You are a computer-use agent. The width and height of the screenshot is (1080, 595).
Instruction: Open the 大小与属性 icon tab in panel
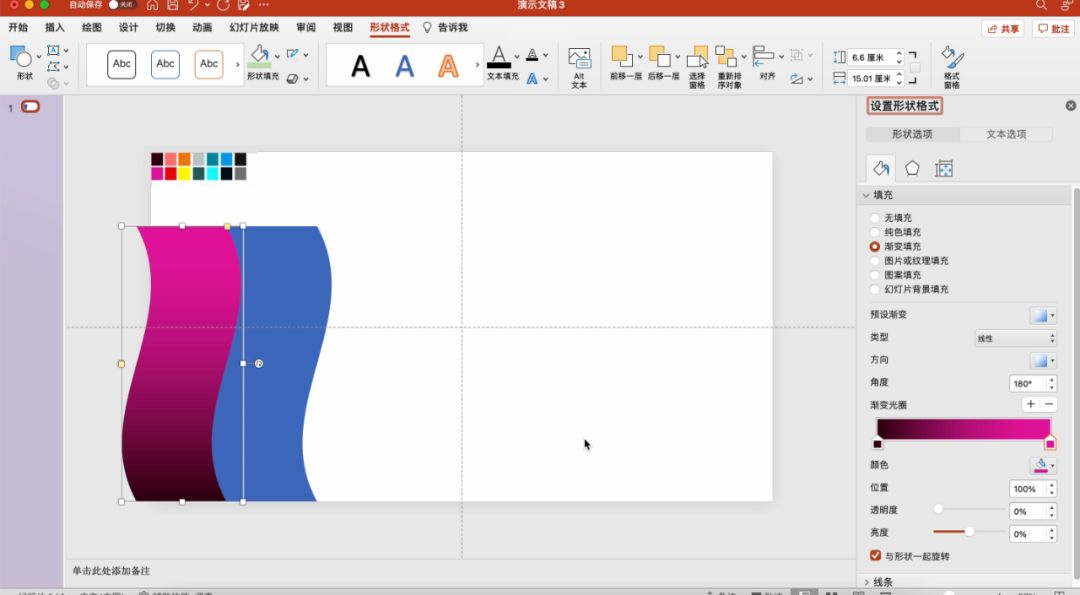click(x=943, y=169)
